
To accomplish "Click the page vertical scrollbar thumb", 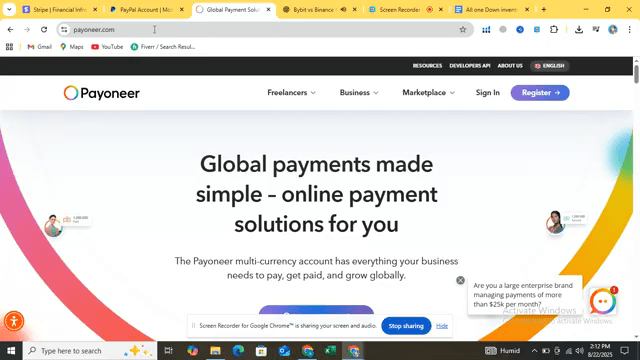I will 636,73.
